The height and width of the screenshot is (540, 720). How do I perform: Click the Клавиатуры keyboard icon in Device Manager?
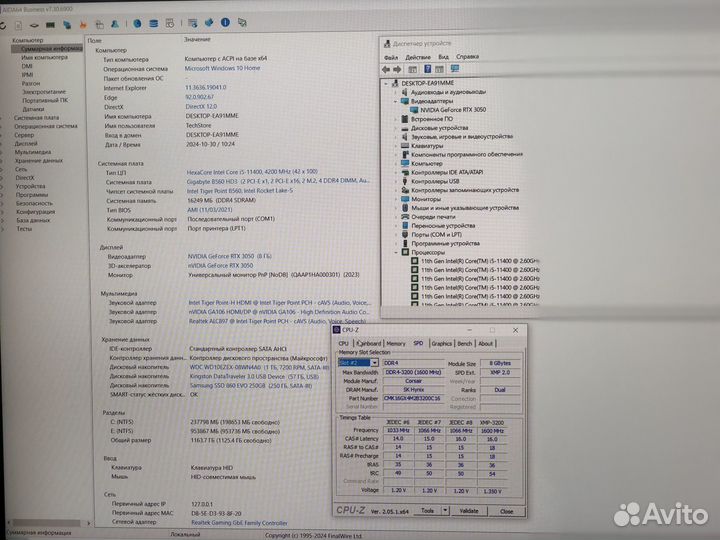pos(405,146)
